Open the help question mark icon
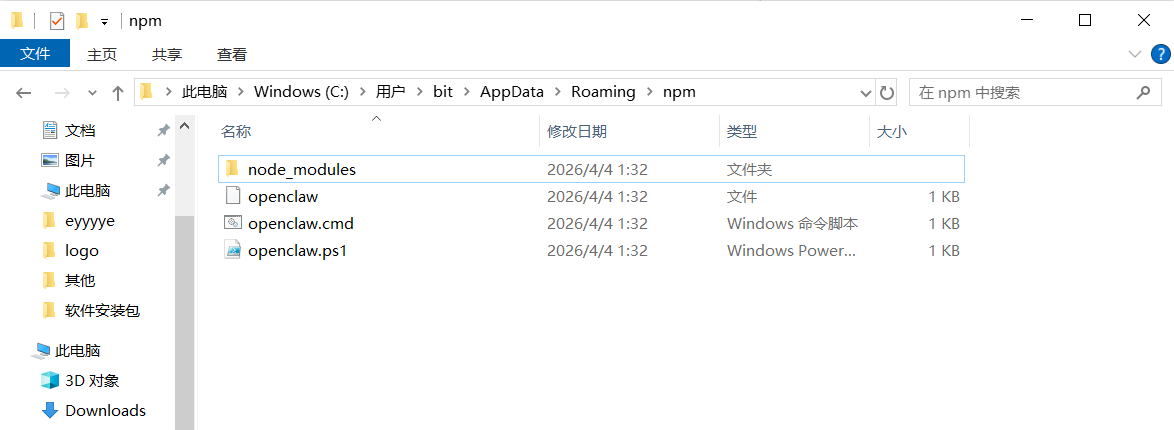Screen dimensions: 1174x430 click(x=1160, y=54)
